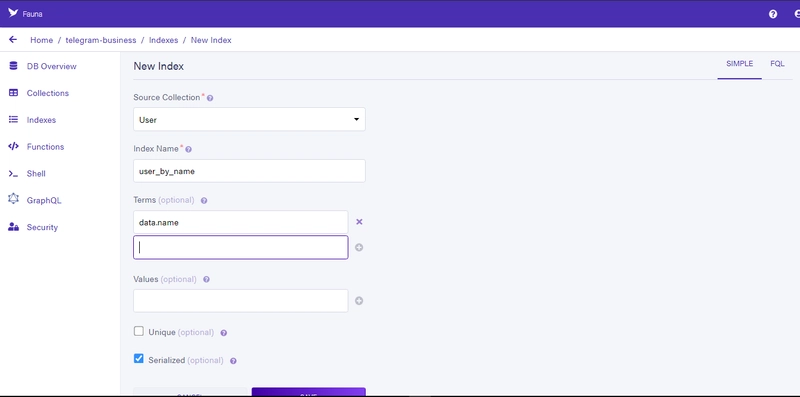Screen dimensions: 800x397
Task: Click the Index Name input field
Action: click(x=249, y=171)
